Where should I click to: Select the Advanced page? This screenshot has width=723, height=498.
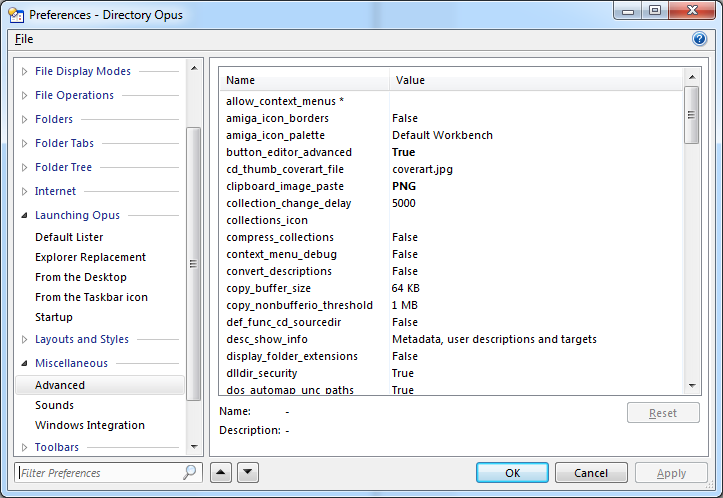coord(100,385)
